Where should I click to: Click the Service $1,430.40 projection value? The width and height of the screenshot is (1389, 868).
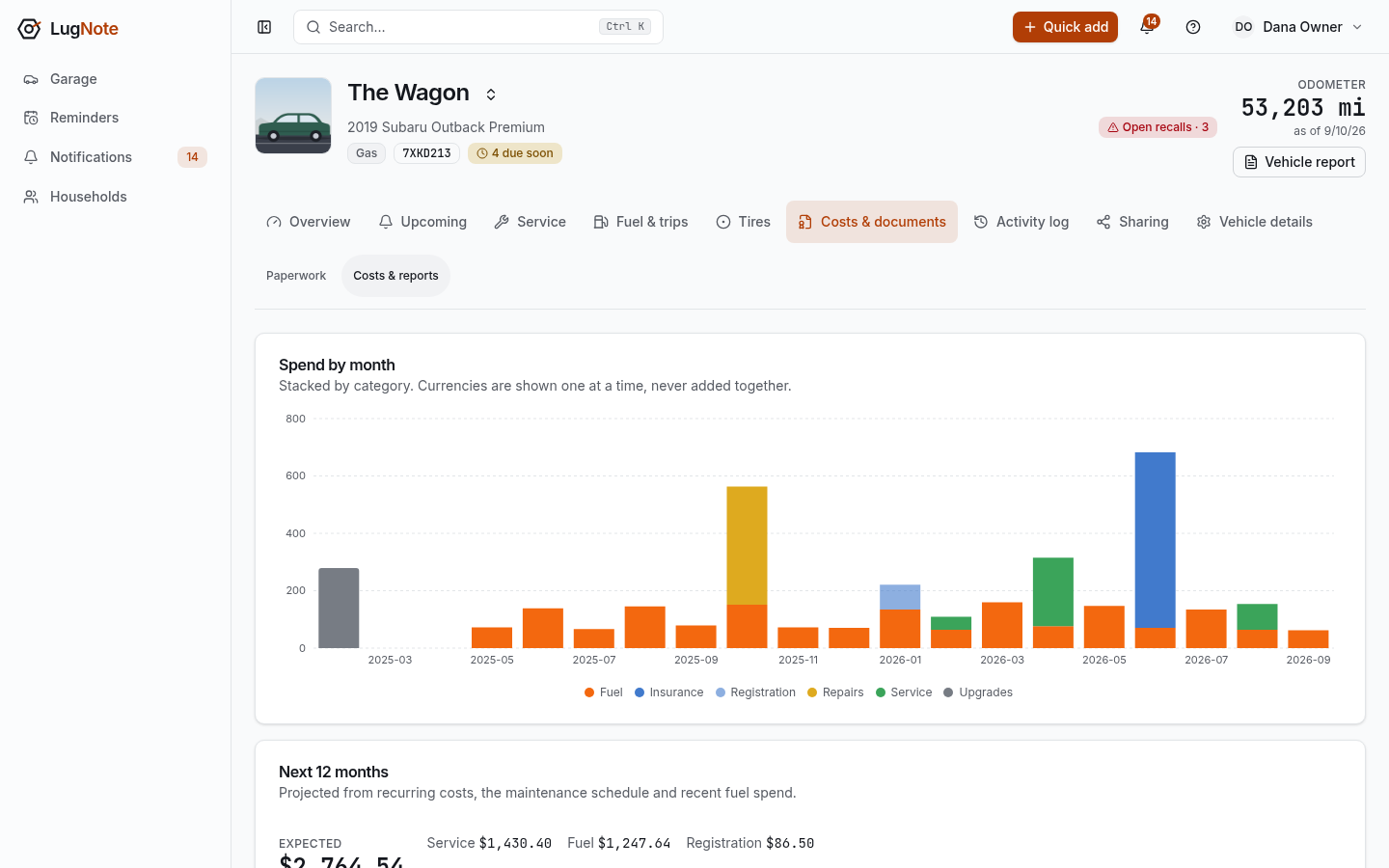(489, 843)
